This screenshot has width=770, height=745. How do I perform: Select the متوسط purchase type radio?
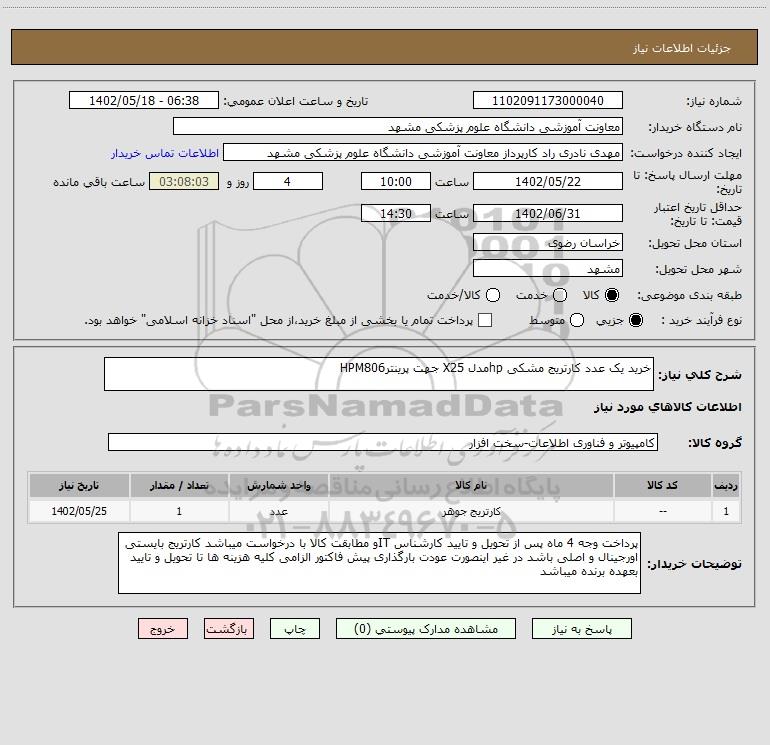[x=577, y=320]
